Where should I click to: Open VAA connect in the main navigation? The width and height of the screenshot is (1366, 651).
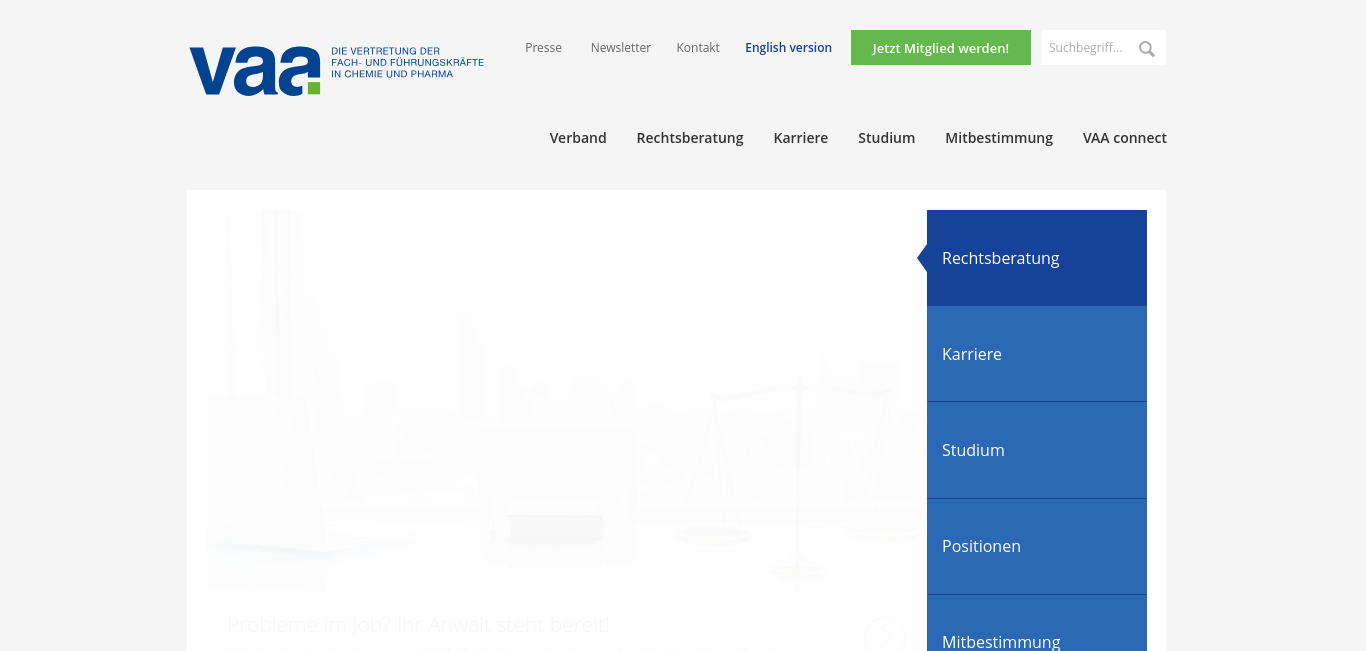click(1125, 138)
